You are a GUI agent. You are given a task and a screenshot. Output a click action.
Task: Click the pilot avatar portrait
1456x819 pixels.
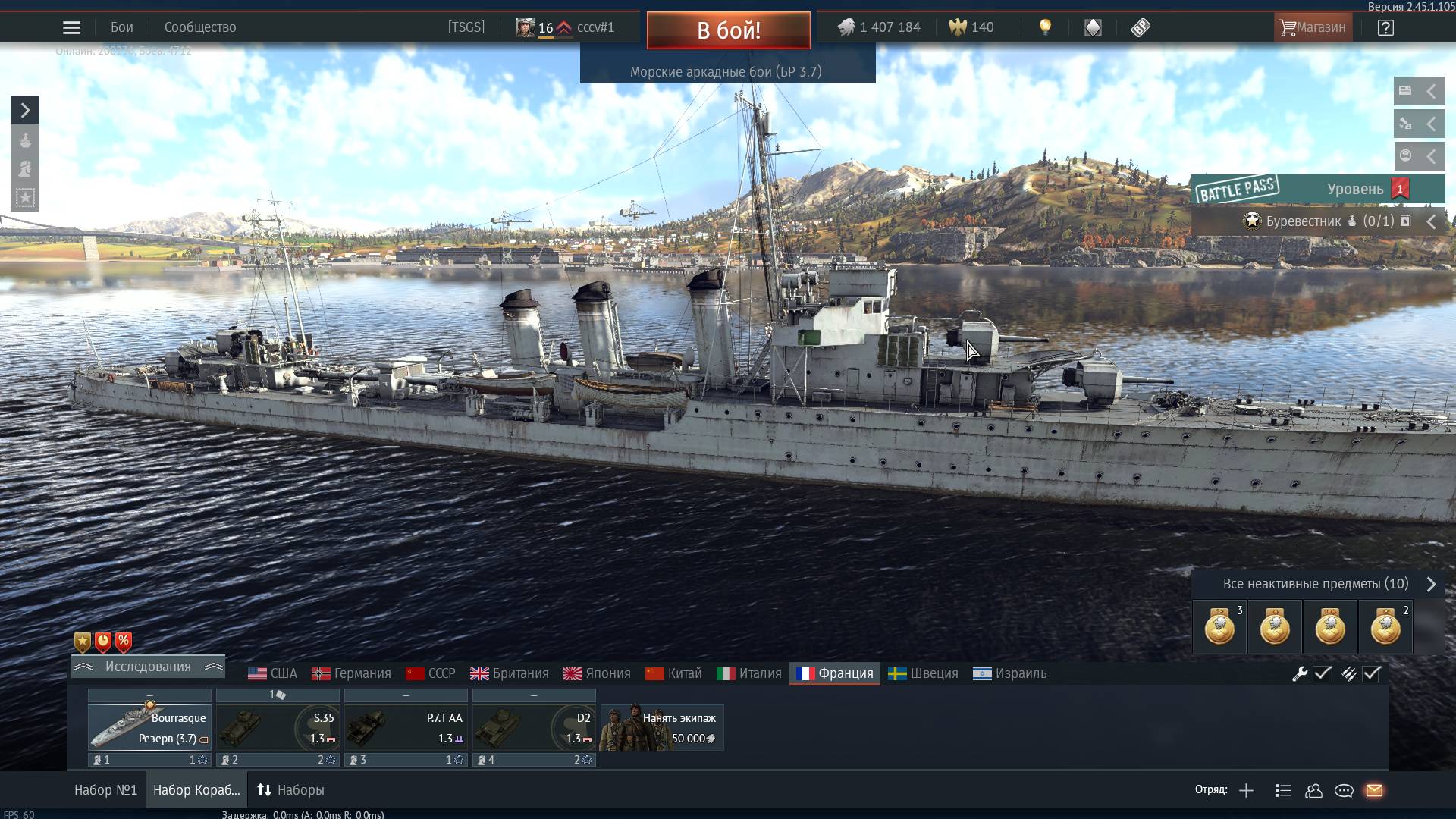tap(525, 28)
